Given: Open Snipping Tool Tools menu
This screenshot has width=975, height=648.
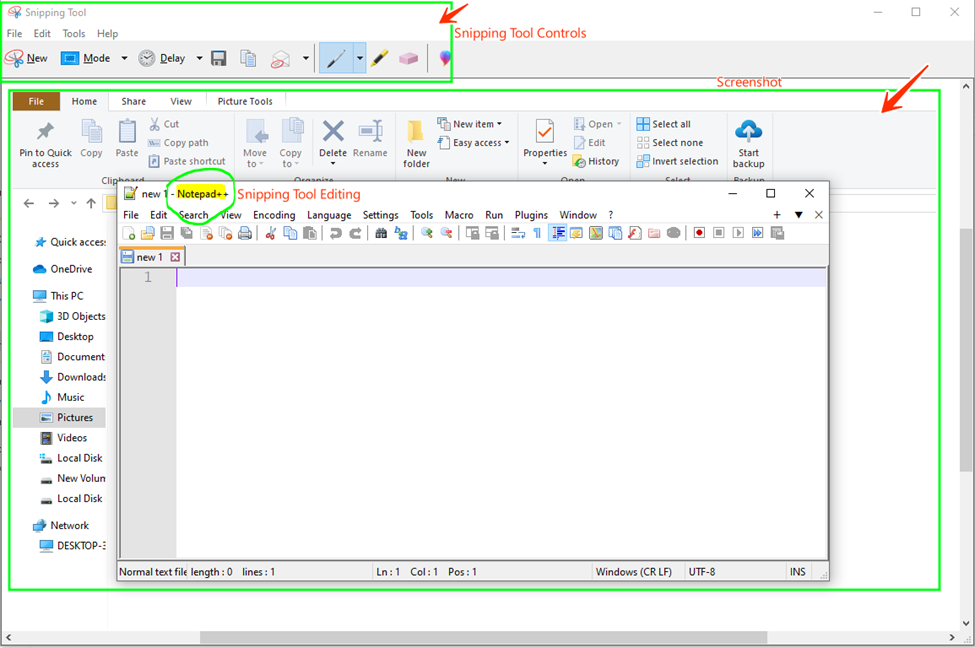Looking at the screenshot, I should (73, 34).
